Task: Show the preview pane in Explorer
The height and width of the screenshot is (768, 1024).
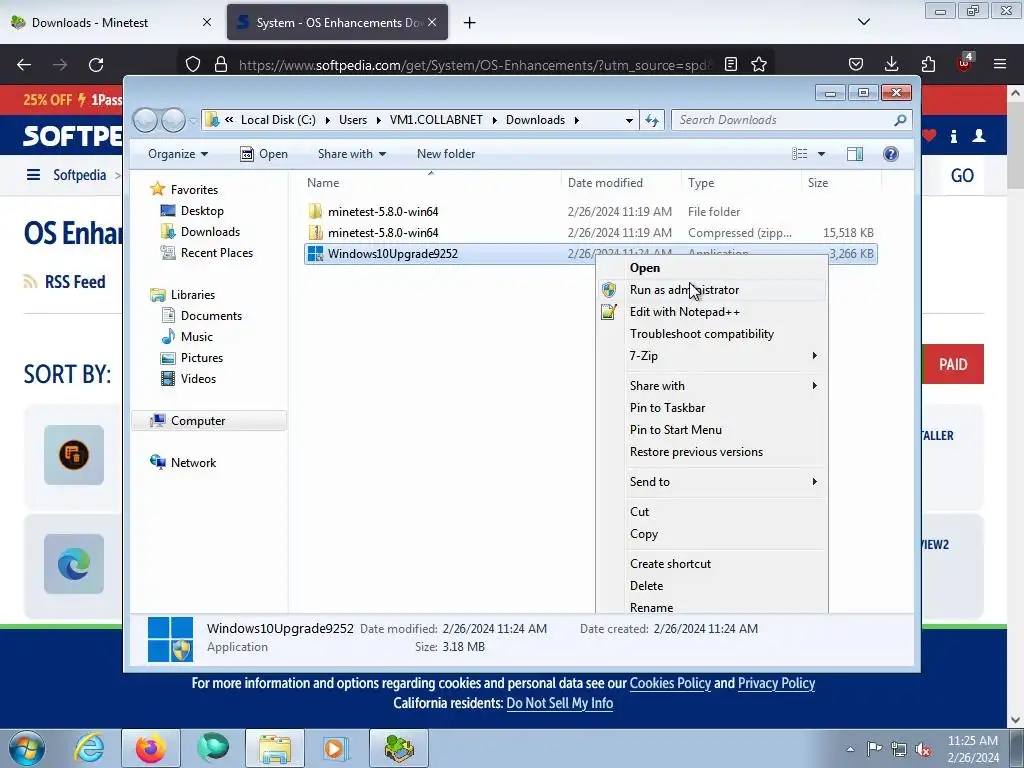Action: (x=855, y=153)
